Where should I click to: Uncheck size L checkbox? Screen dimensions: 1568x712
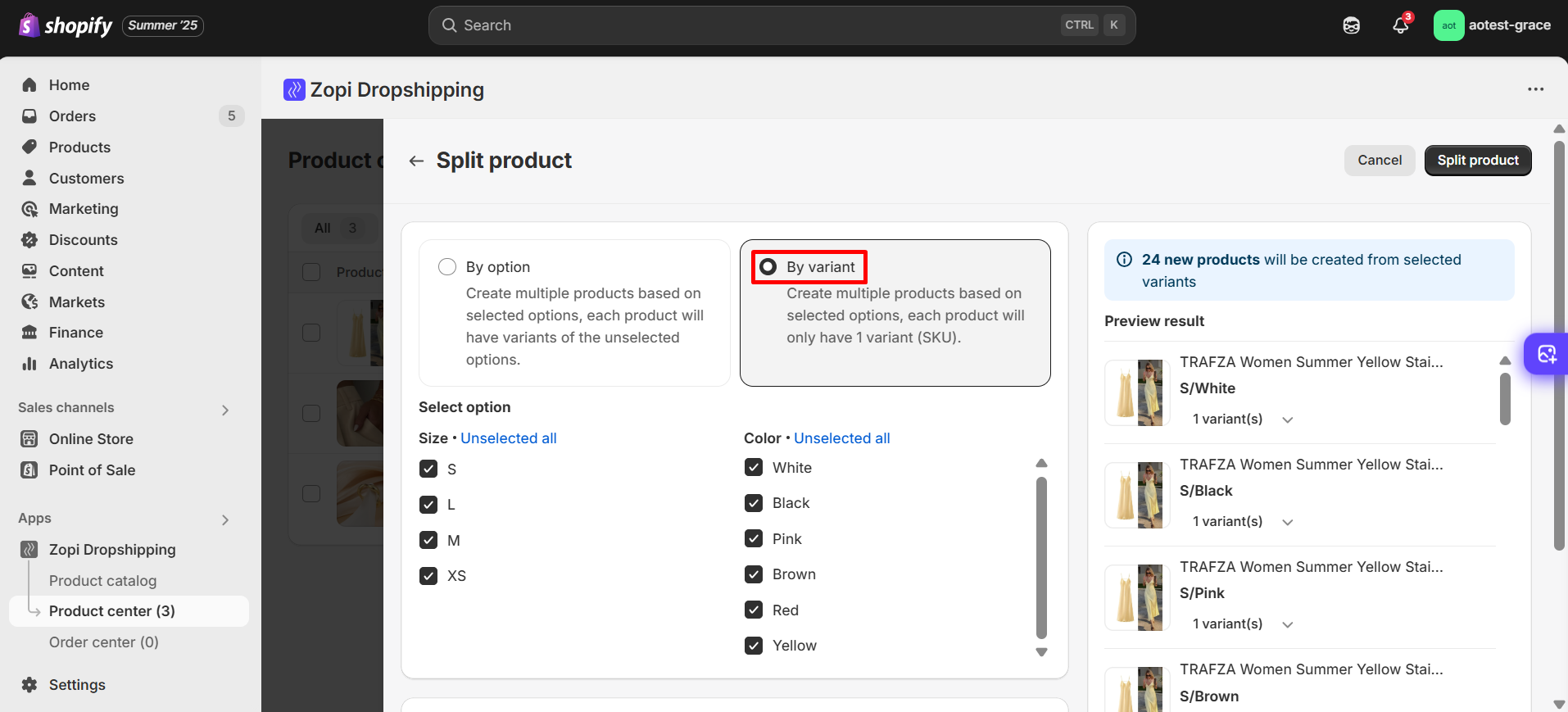[x=428, y=505]
